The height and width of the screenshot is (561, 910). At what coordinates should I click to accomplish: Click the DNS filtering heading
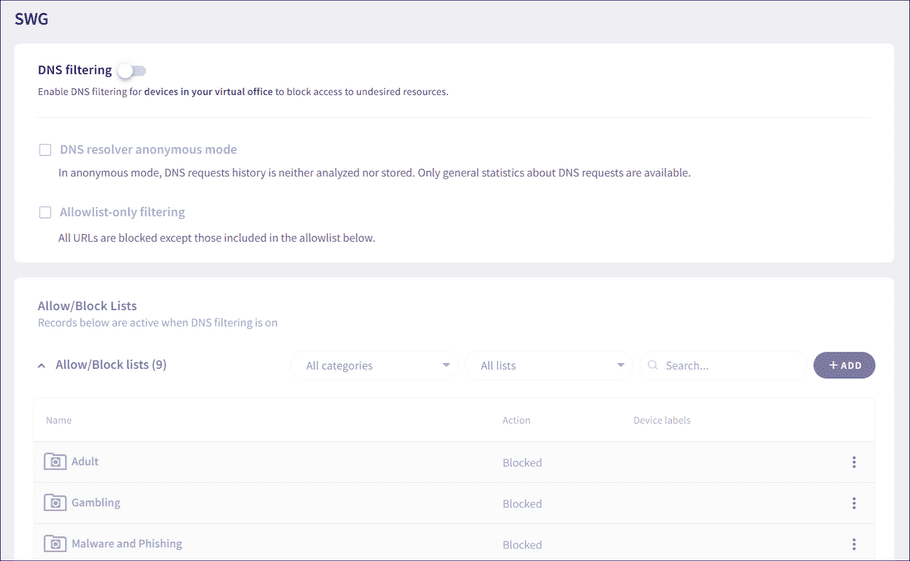coord(75,70)
